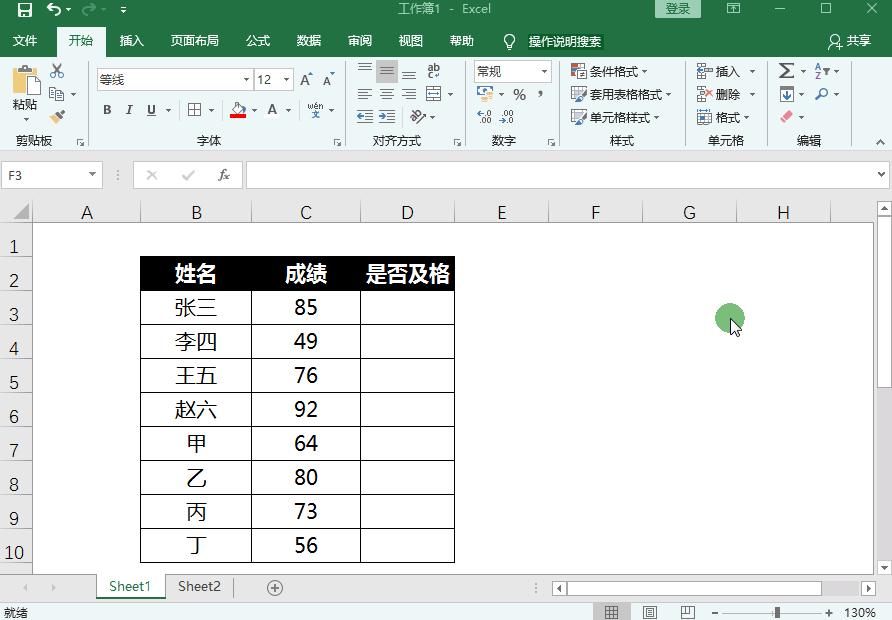Switch to Page Layout view in status bar
This screenshot has width=892, height=620.
pyautogui.click(x=650, y=613)
